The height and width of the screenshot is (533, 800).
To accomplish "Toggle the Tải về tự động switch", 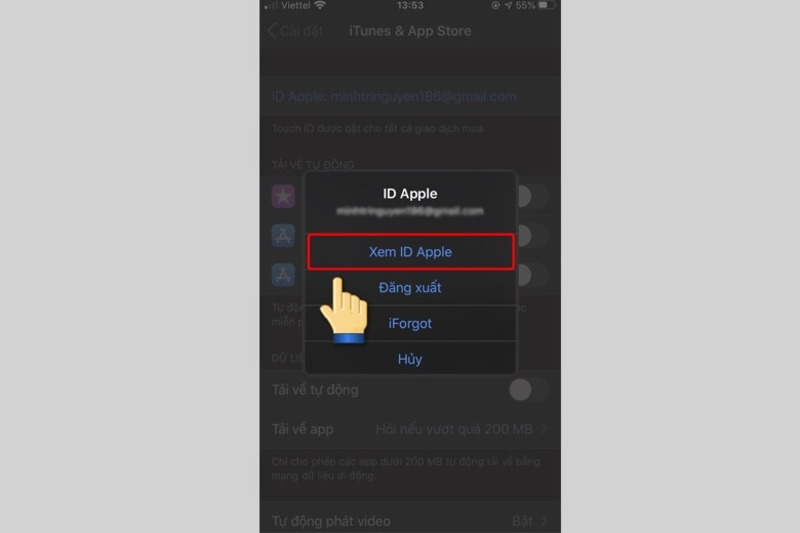I will pyautogui.click(x=528, y=390).
